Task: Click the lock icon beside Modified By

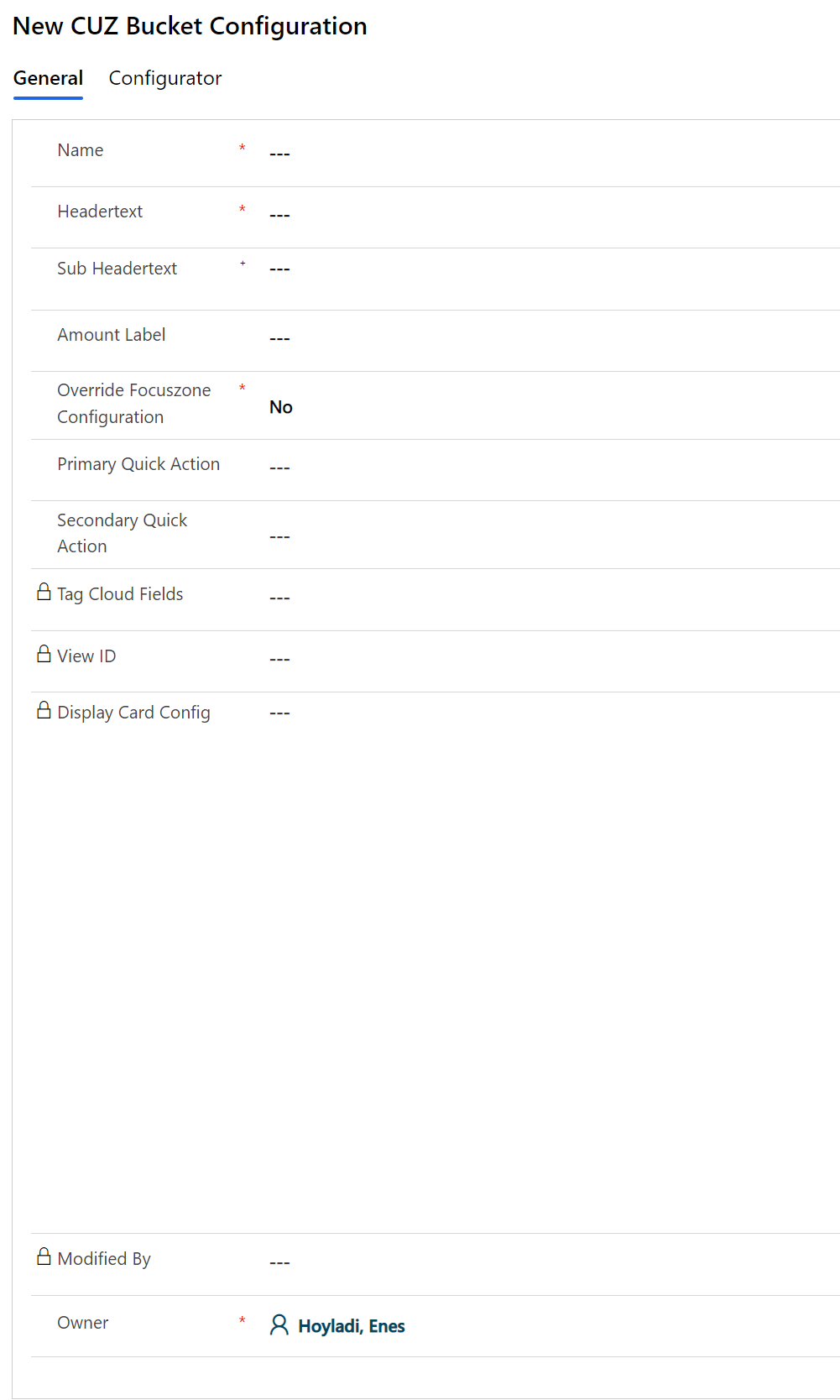Action: coord(44,1256)
